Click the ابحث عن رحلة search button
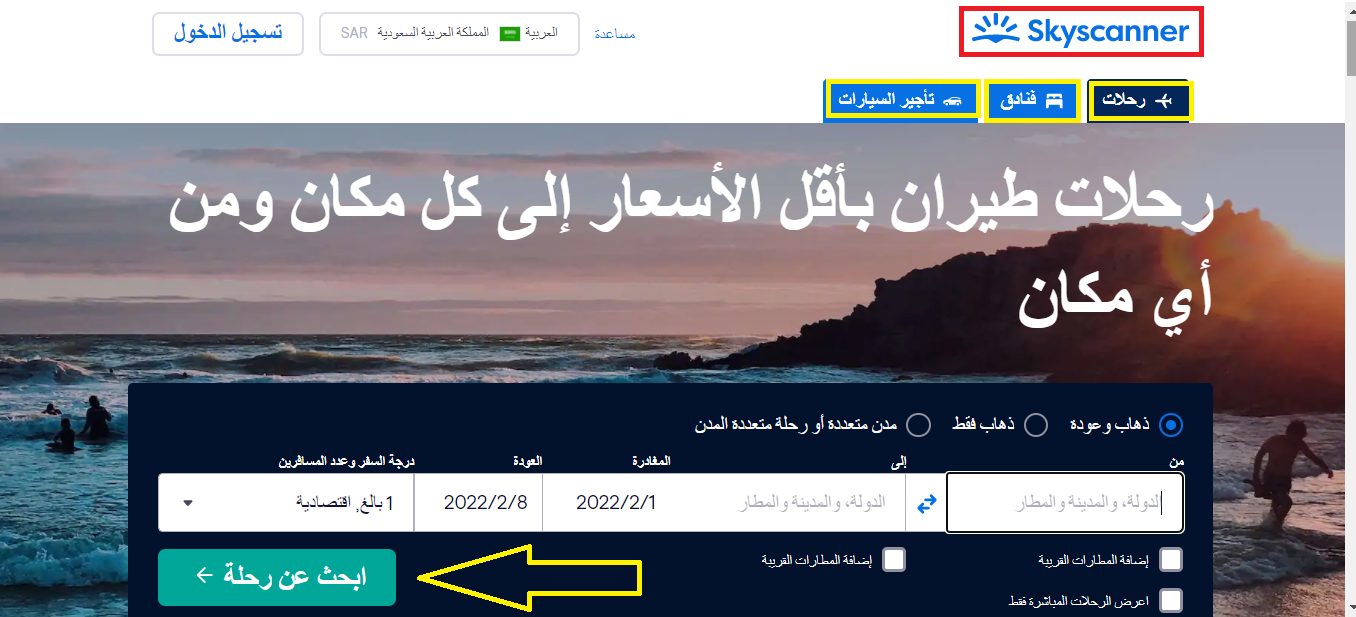Screen dimensions: 1356x617 pos(277,577)
